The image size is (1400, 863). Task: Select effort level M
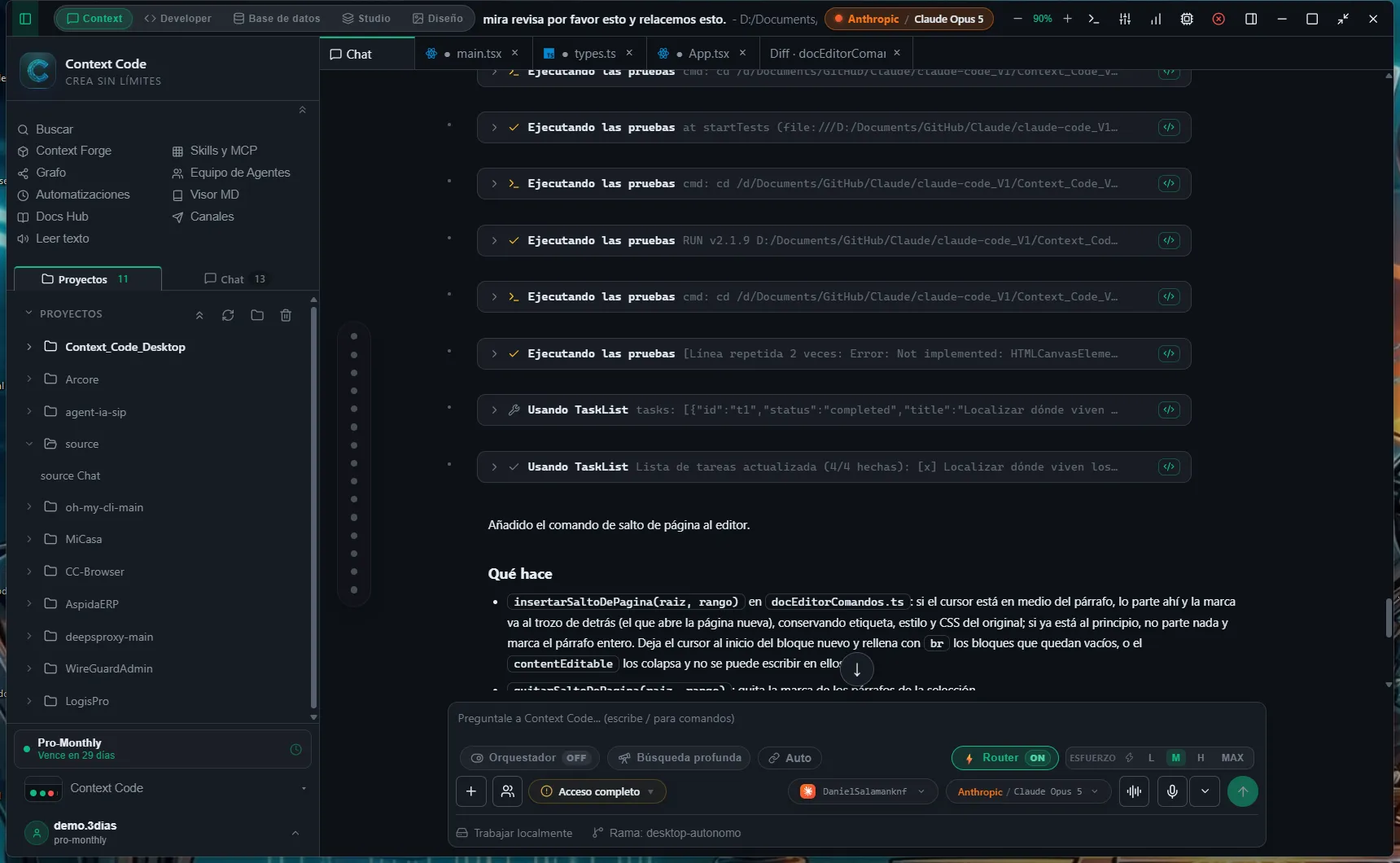(1175, 758)
